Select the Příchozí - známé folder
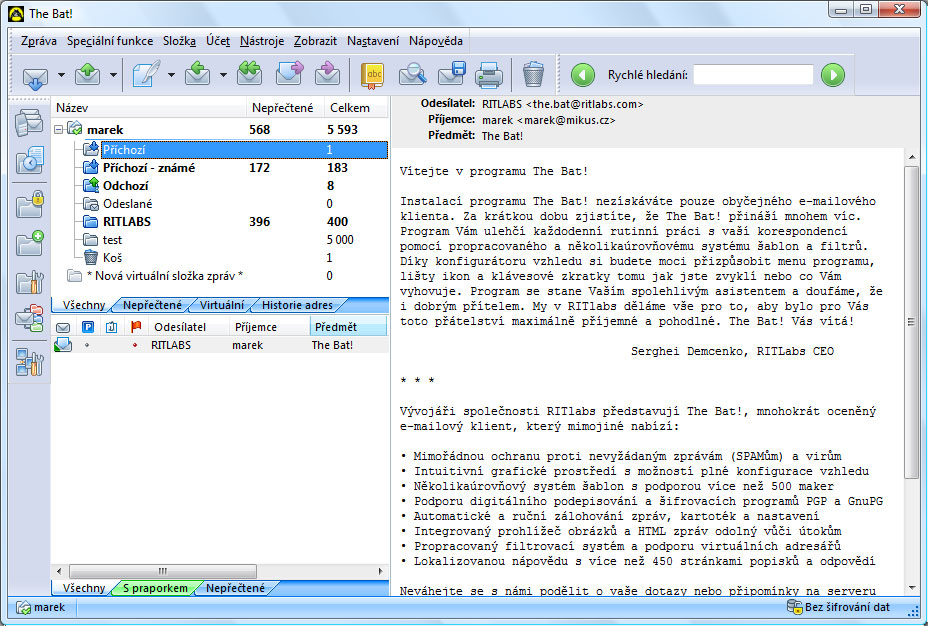Screen dimensions: 928x626 149,168
